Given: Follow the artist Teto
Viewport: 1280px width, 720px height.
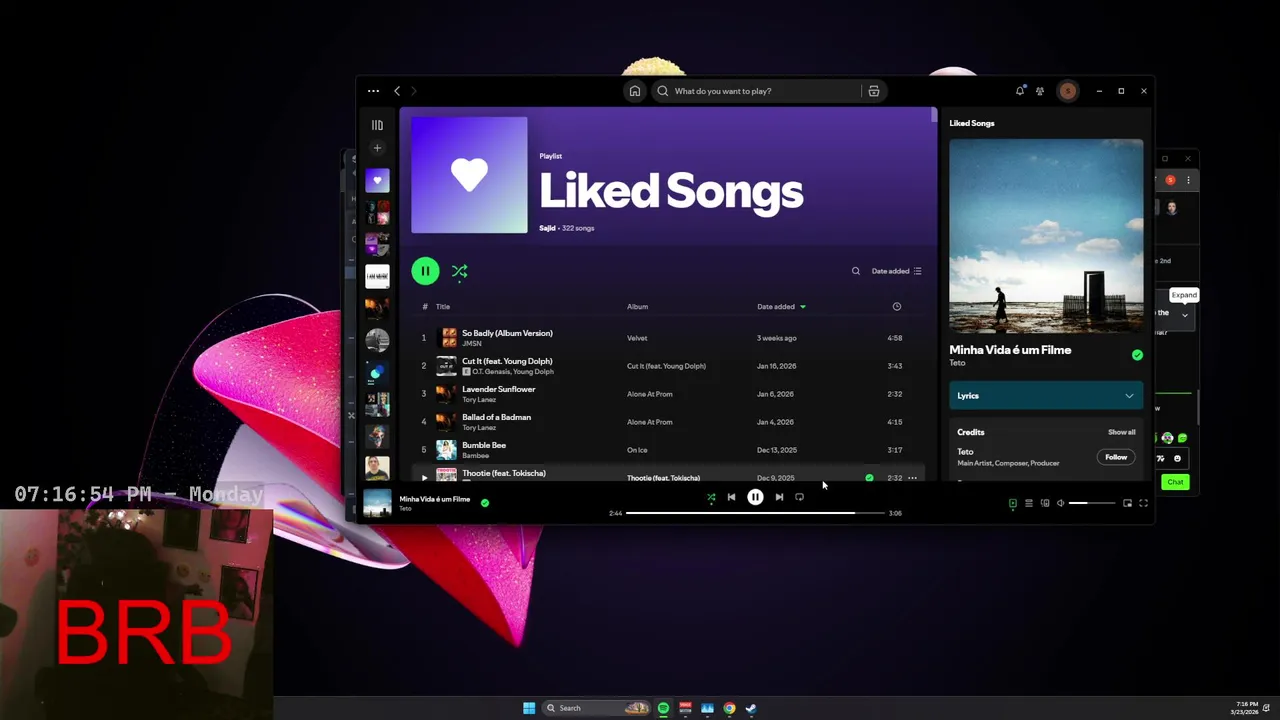Looking at the screenshot, I should point(1116,457).
